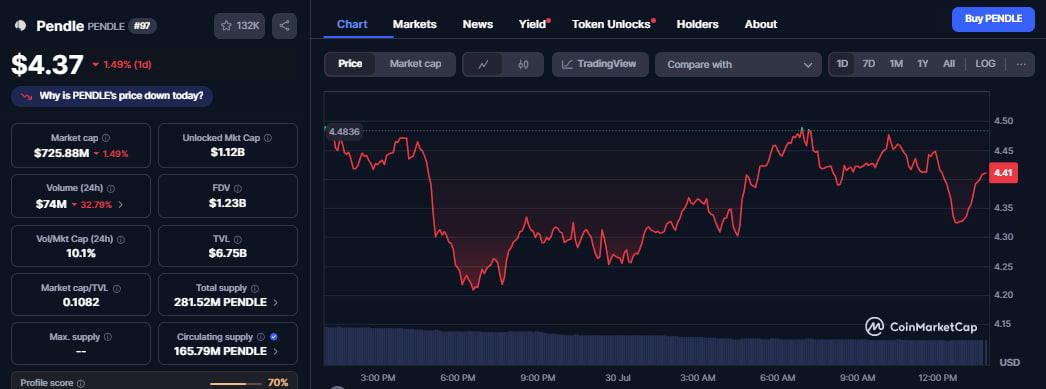The height and width of the screenshot is (389, 1046).
Task: Click the 1.49% (1d) price change
Action: (x=122, y=65)
